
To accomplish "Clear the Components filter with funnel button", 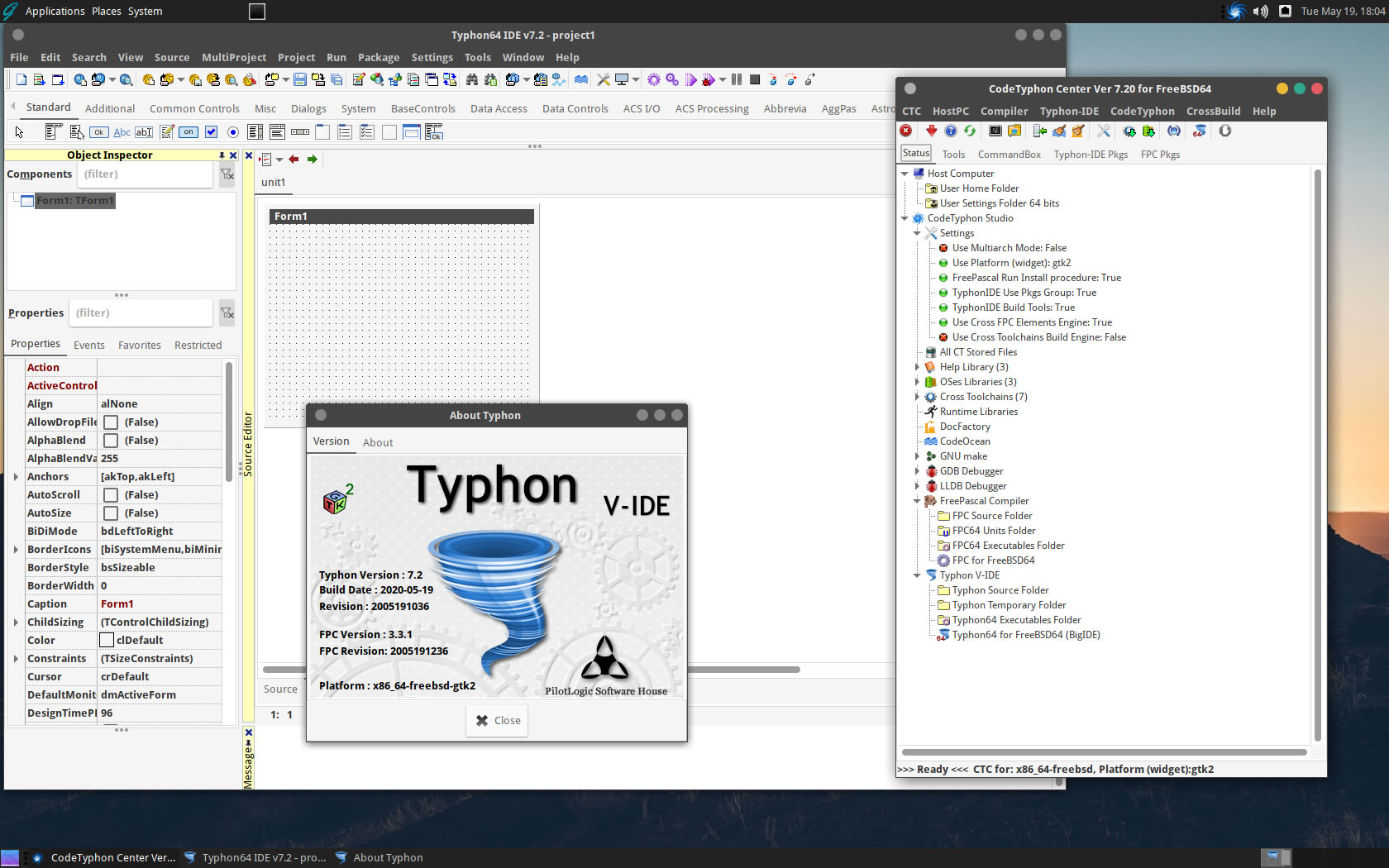I will coord(227,174).
